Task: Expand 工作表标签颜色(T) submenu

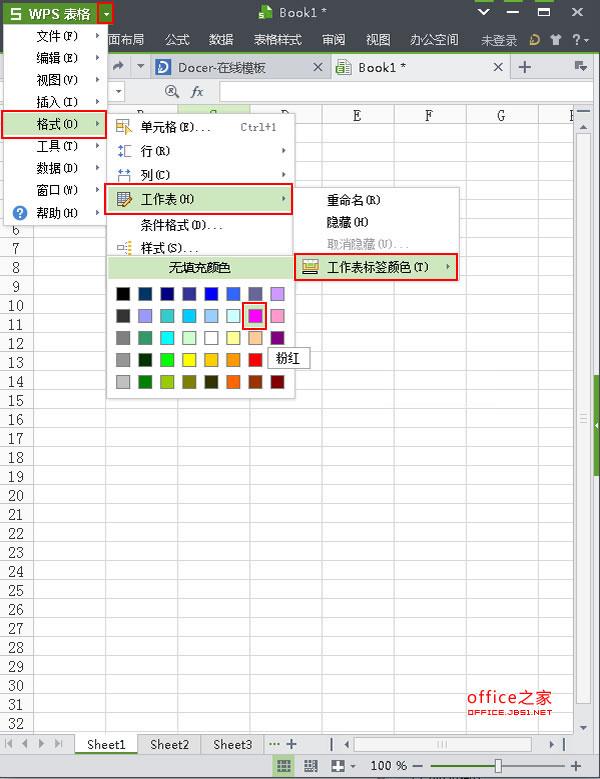Action: tap(376, 267)
